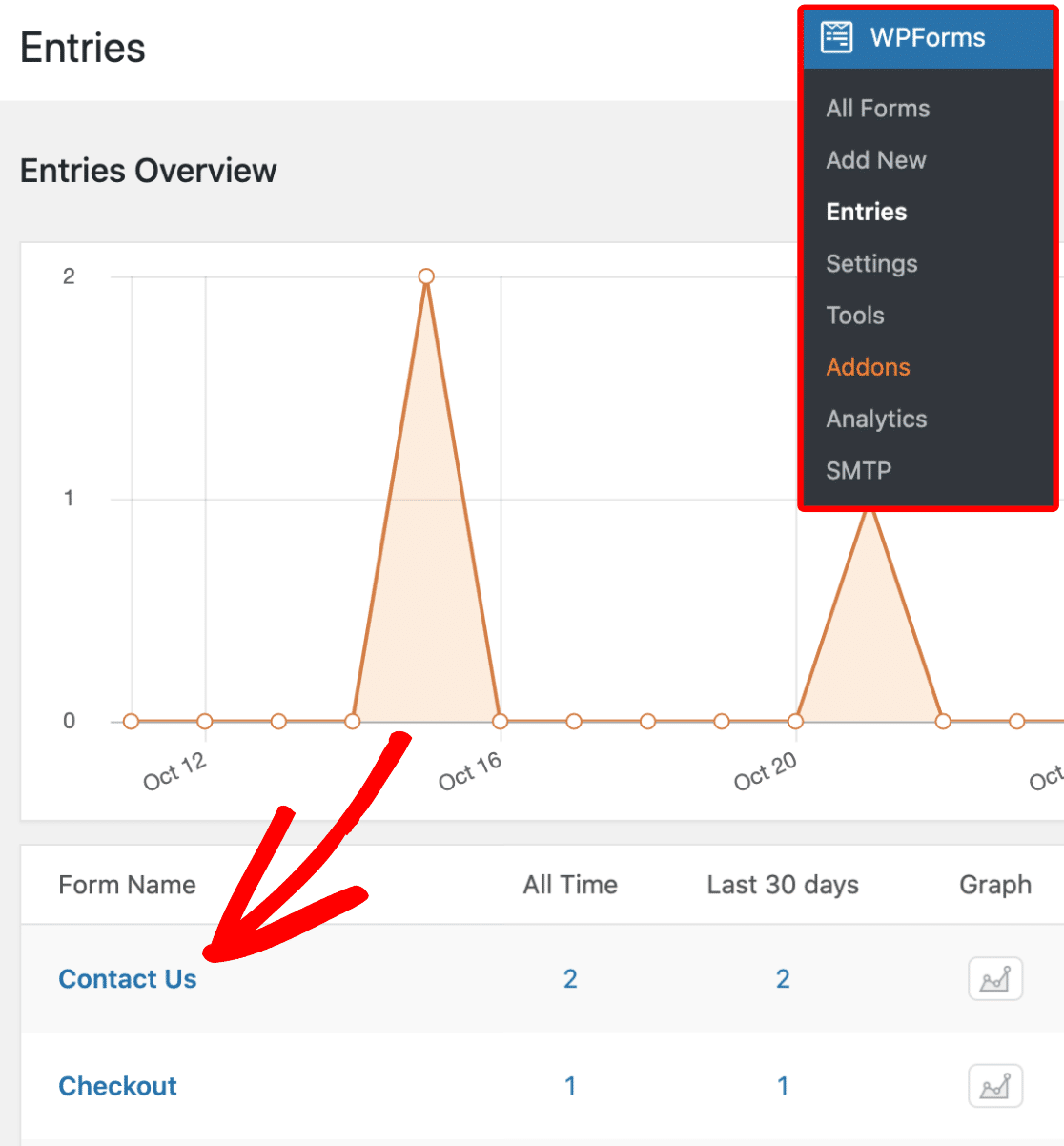Click Checkout all-time entry count
This screenshot has width=1064, height=1146.
pyautogui.click(x=570, y=1086)
